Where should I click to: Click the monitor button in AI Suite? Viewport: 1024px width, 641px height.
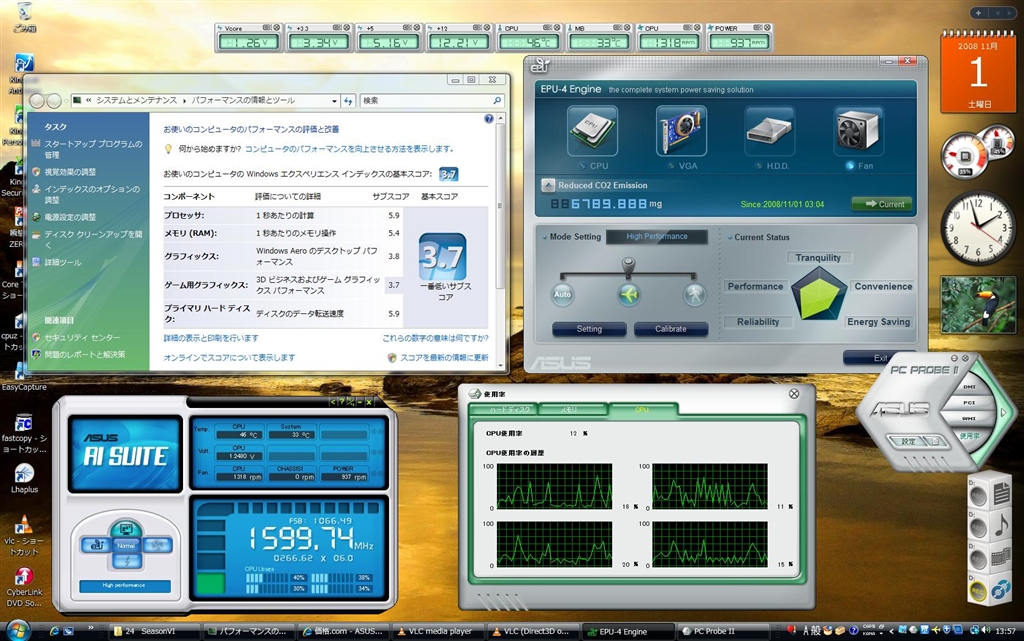pyautogui.click(x=126, y=529)
